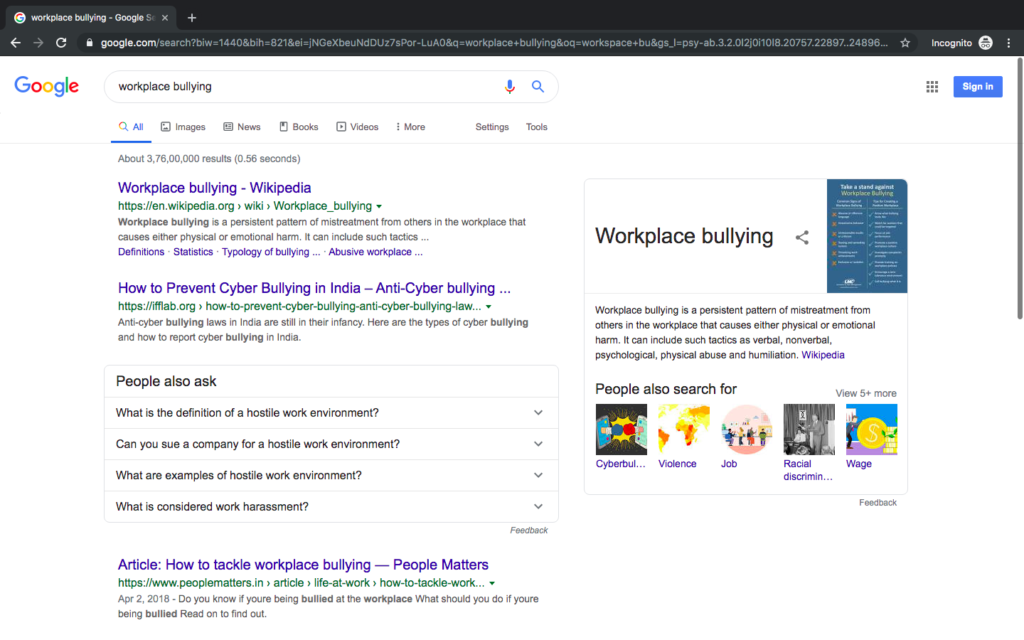
Task: Open the Abusive workplace sitelink
Action: coord(375,252)
